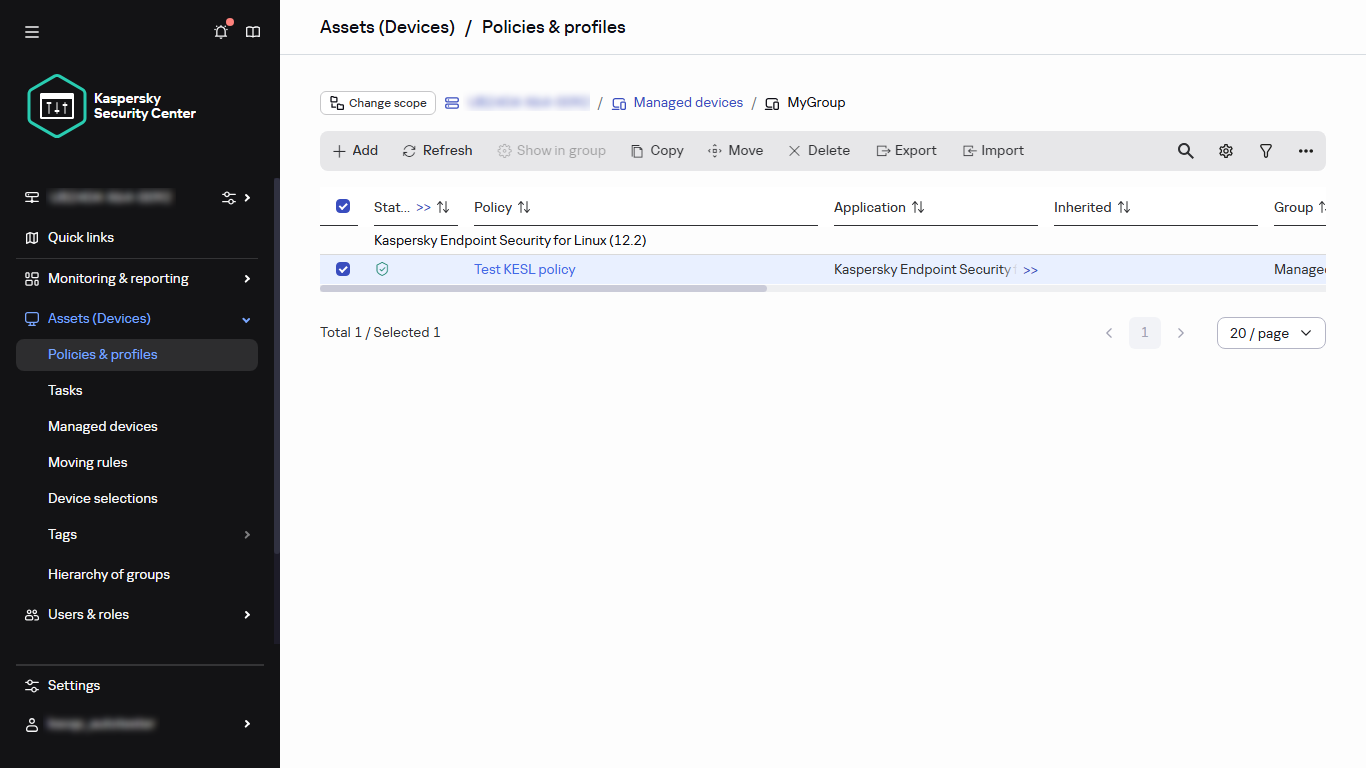Image resolution: width=1366 pixels, height=768 pixels.
Task: View notifications via the bell icon
Action: pos(220,31)
